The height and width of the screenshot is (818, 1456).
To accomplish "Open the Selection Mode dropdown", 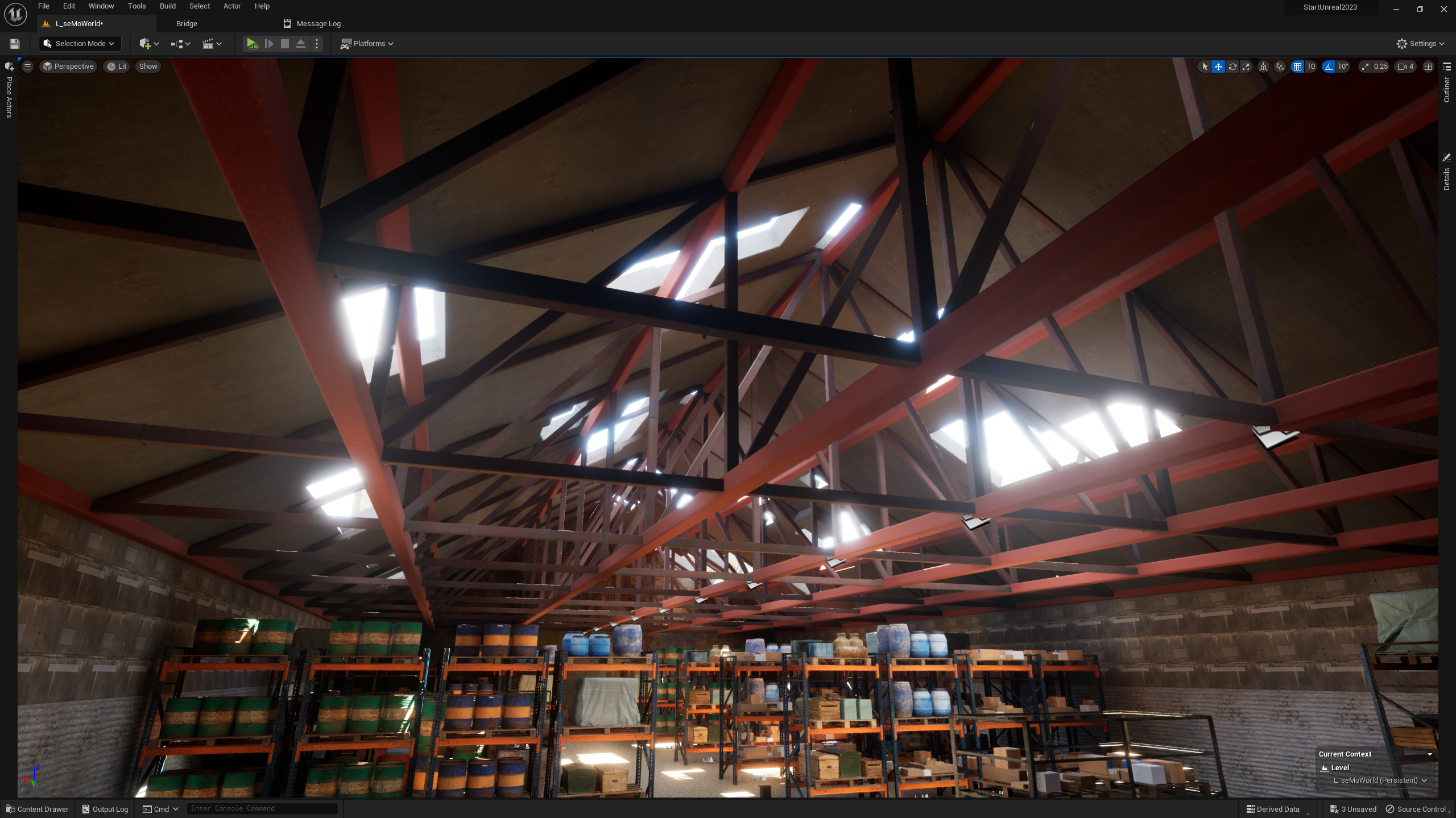I will (x=80, y=44).
